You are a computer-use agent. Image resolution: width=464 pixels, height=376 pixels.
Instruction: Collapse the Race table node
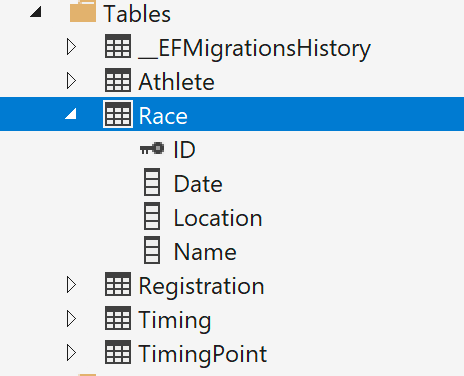coord(71,114)
